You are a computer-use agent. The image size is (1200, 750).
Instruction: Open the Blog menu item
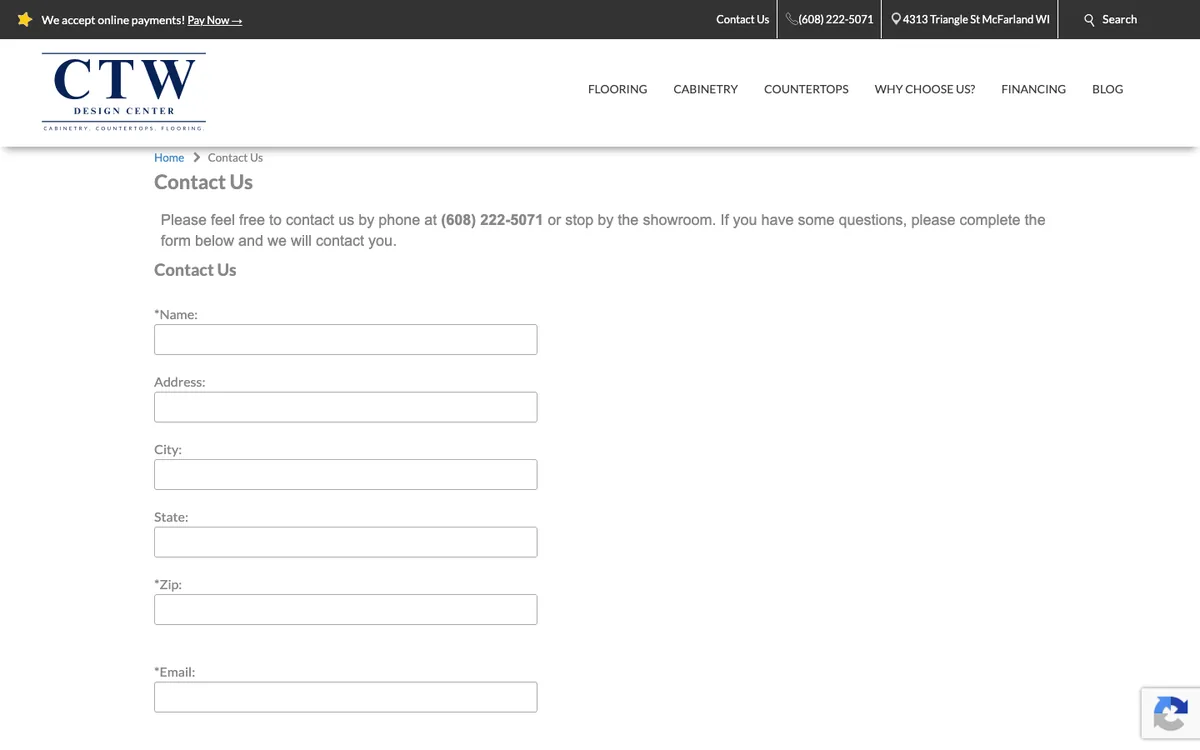tap(1108, 89)
